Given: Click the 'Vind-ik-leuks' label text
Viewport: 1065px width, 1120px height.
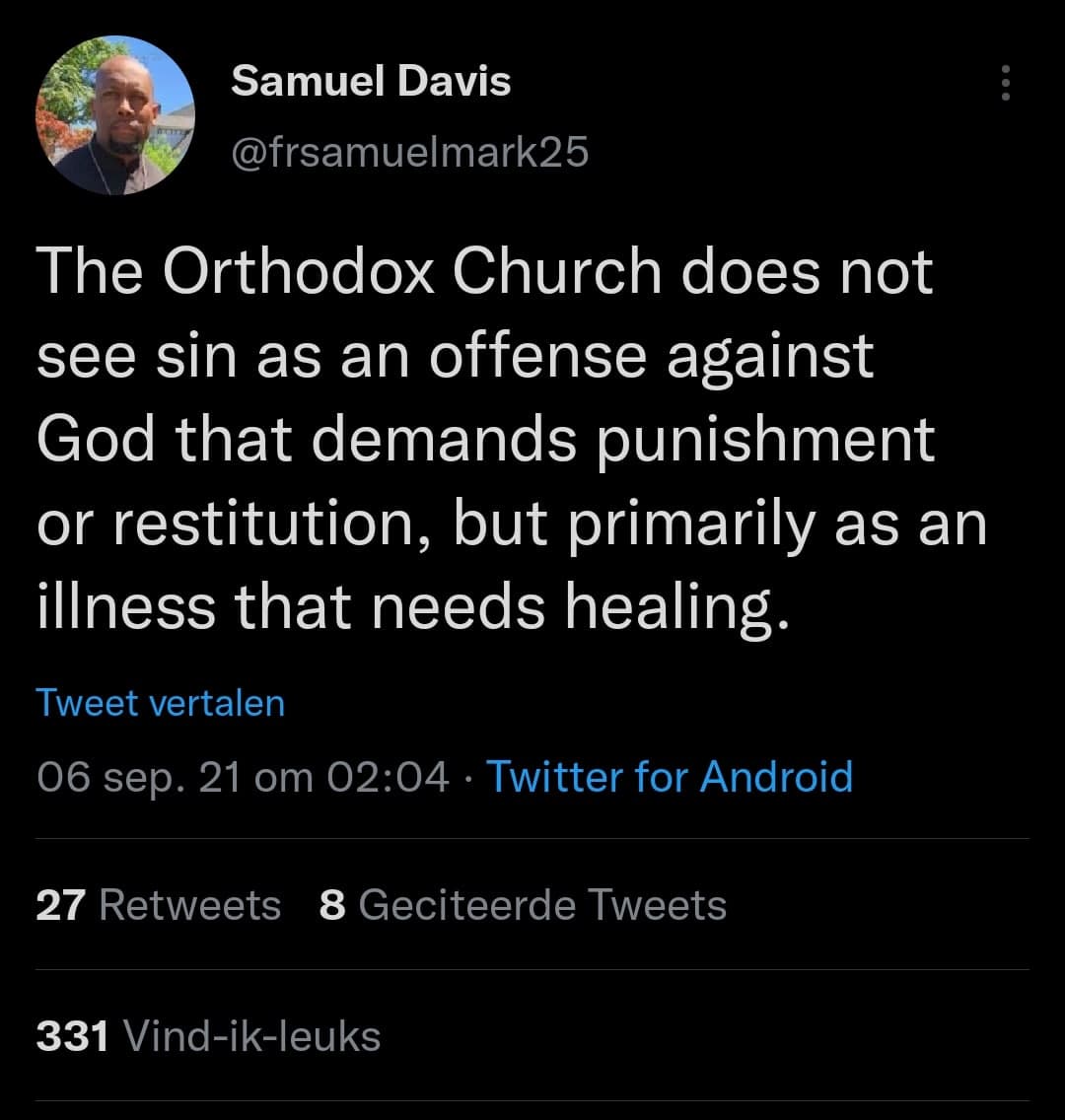Looking at the screenshot, I should (249, 1035).
